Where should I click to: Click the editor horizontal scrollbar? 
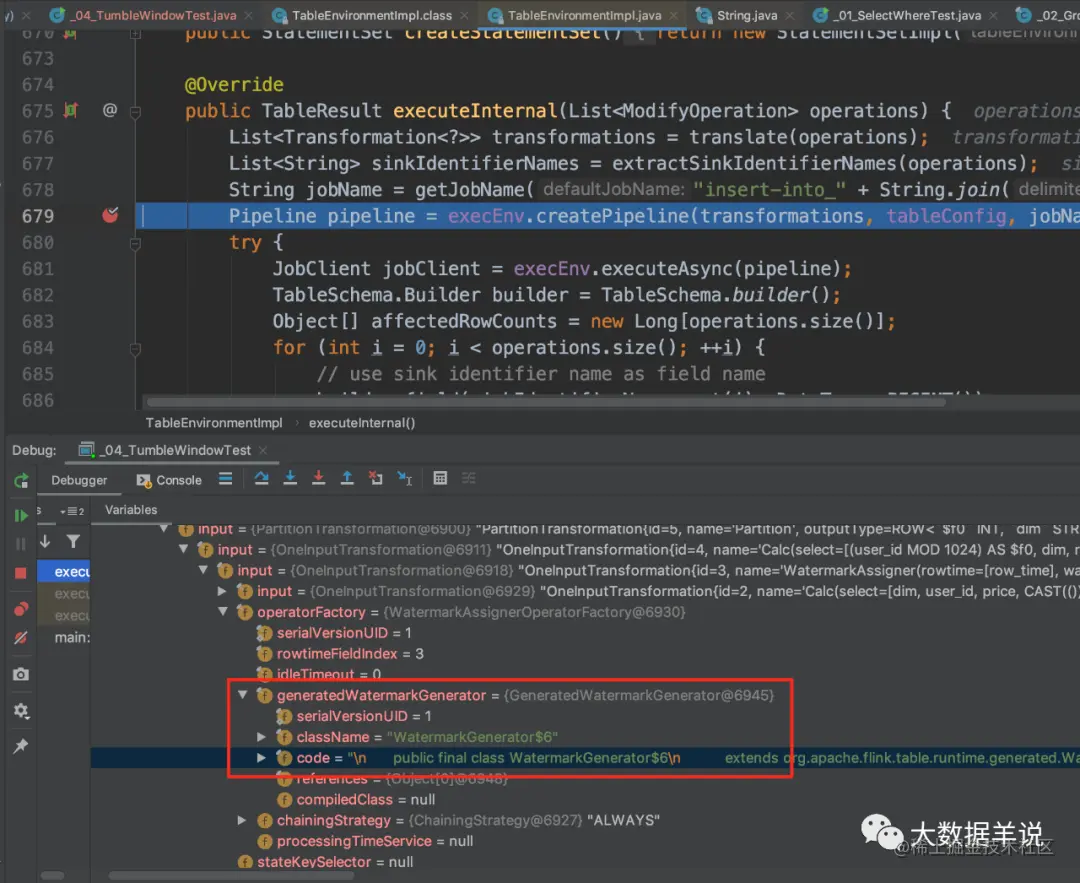546,402
